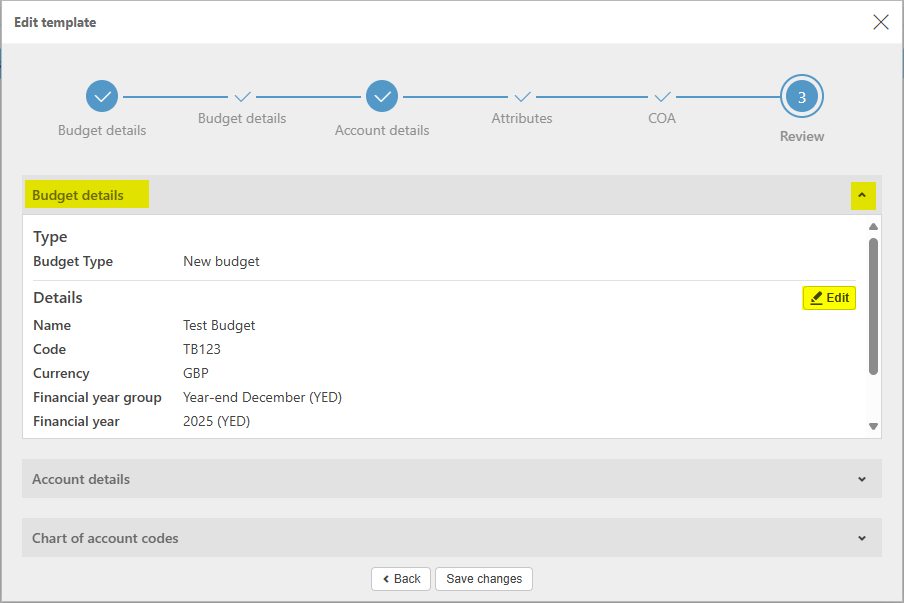
Task: Click the details panel vertical scrollbar thumb
Action: coord(873,305)
